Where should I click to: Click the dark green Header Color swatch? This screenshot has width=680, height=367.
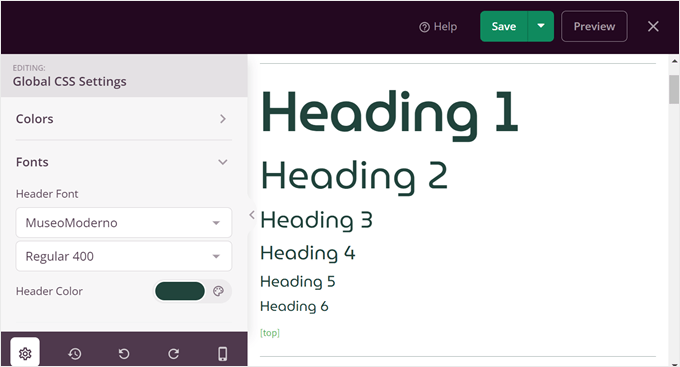(x=180, y=291)
